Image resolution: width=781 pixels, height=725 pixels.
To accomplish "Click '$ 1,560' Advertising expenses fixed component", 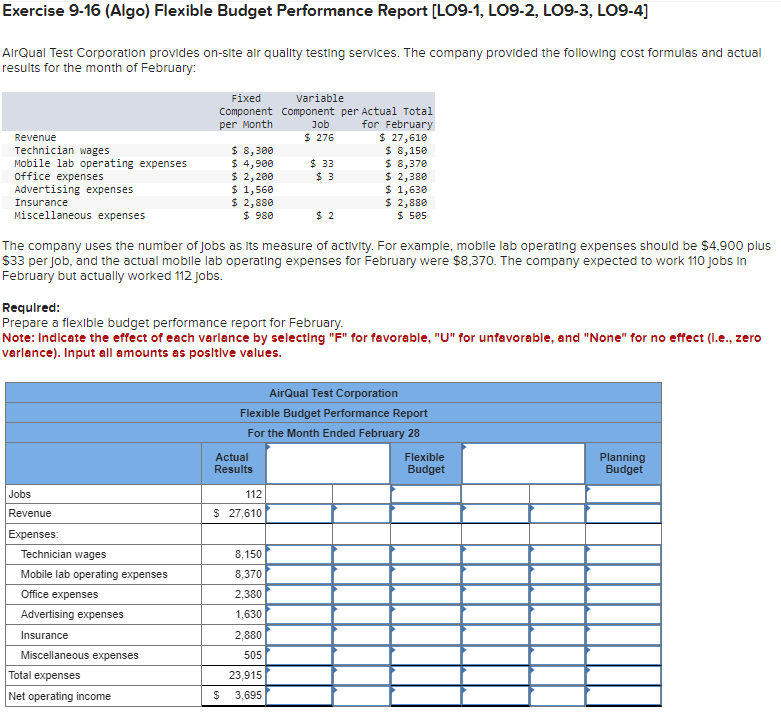I will point(253,189).
